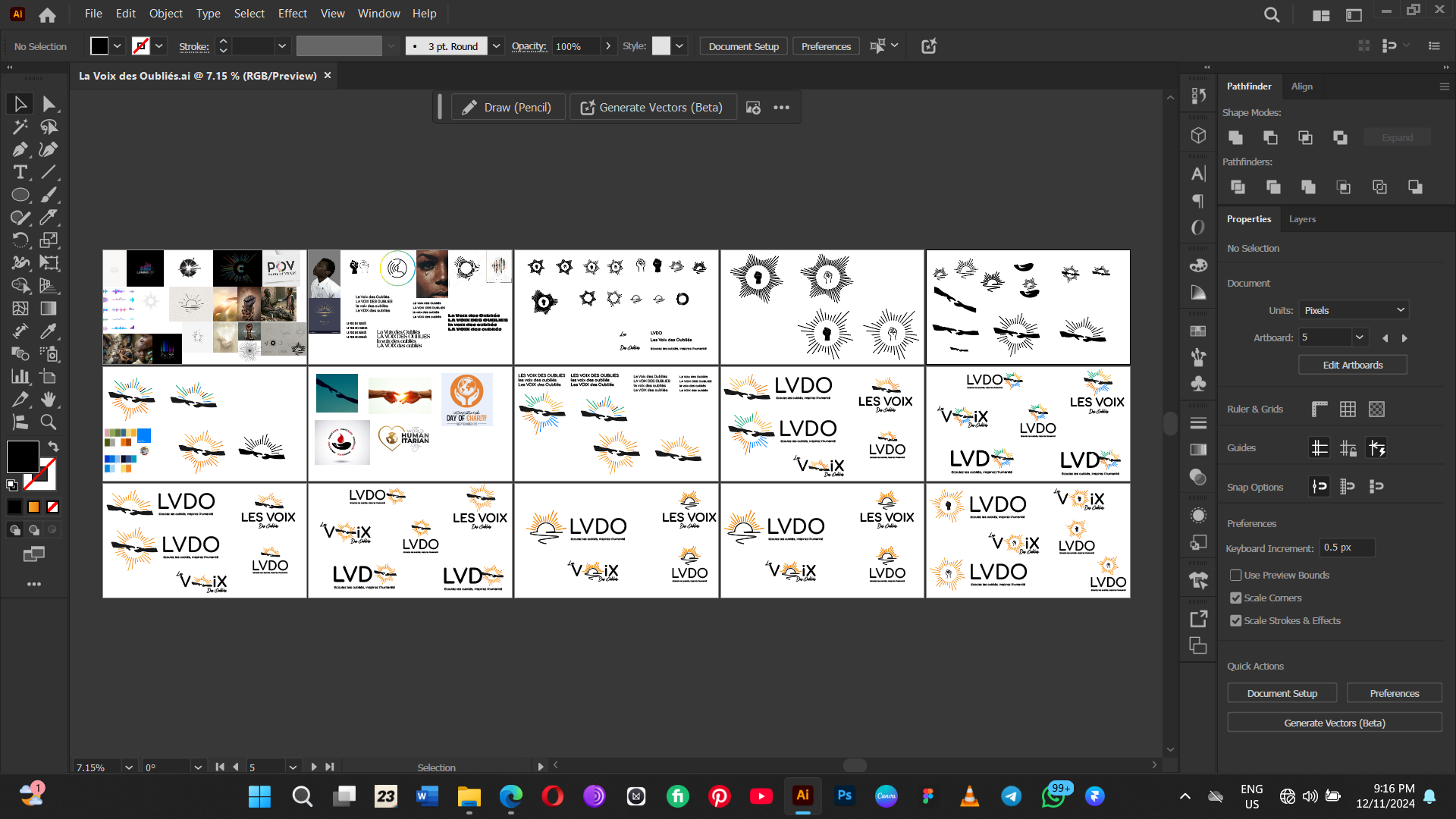The height and width of the screenshot is (819, 1456).
Task: Select the Zoom tool
Action: (x=49, y=422)
